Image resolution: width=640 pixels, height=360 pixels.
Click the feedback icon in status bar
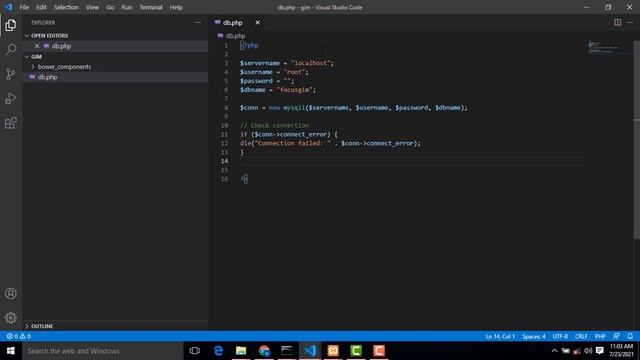(x=616, y=336)
